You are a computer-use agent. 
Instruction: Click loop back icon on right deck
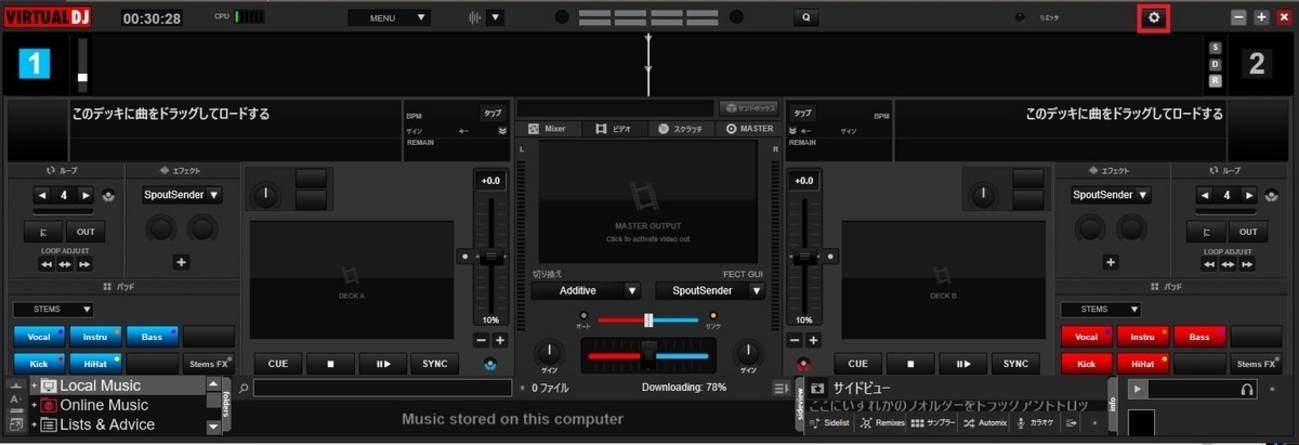pyautogui.click(x=1272, y=195)
